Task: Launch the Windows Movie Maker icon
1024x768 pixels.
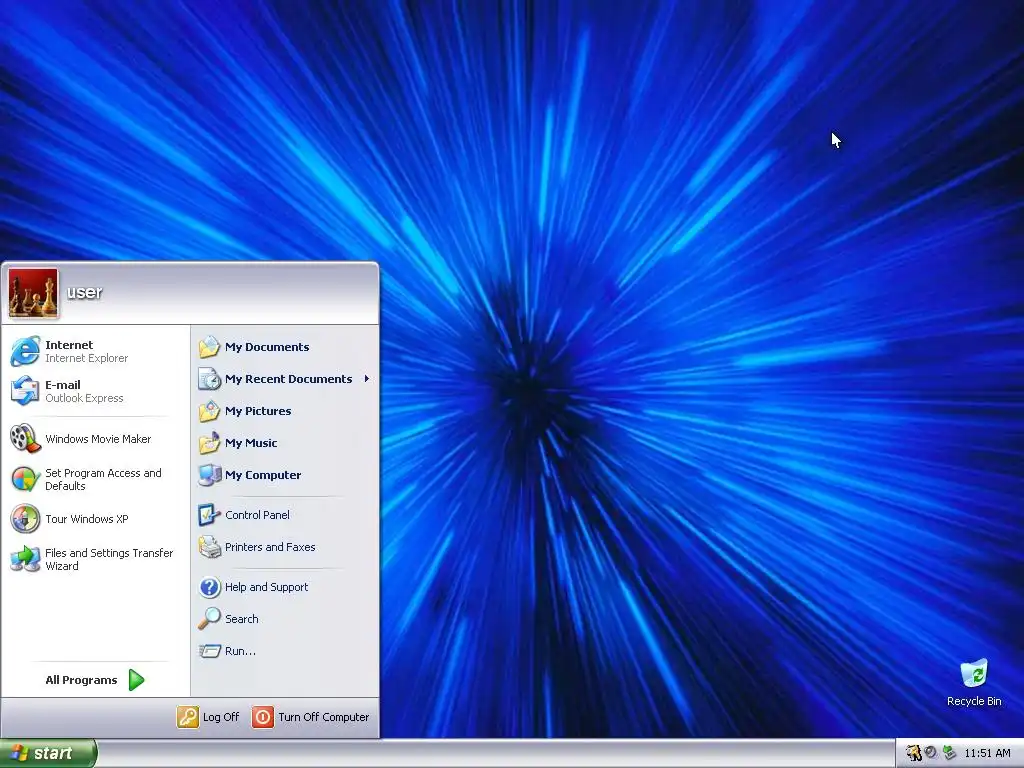Action: click(25, 438)
